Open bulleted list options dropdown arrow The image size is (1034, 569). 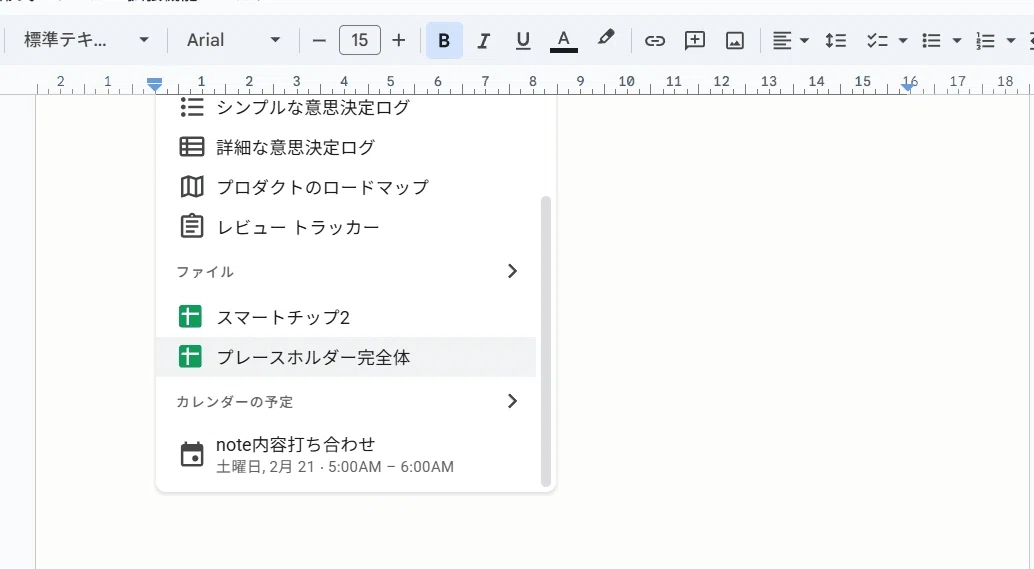[957, 40]
